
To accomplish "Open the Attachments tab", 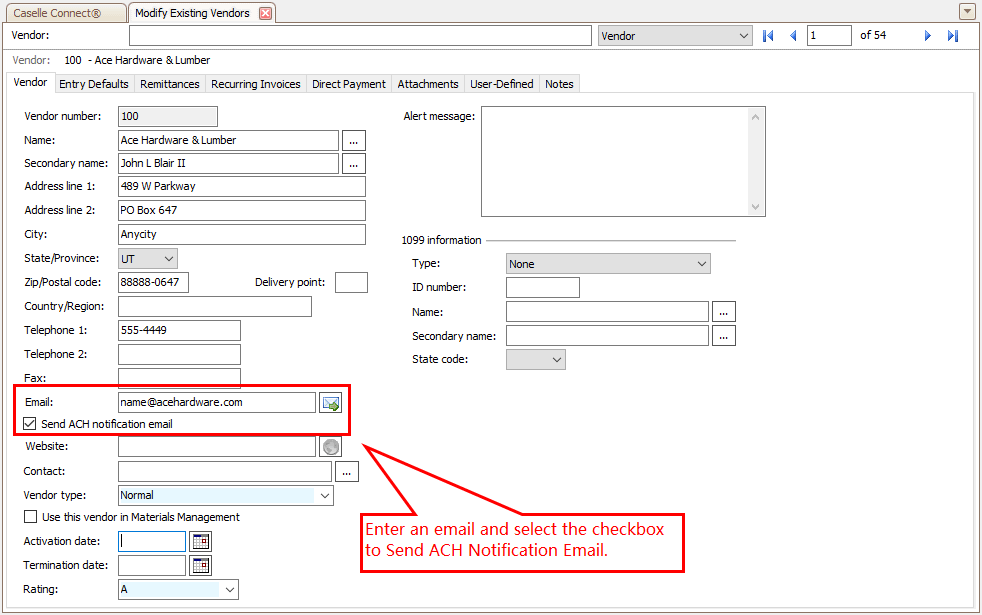I will click(x=428, y=84).
